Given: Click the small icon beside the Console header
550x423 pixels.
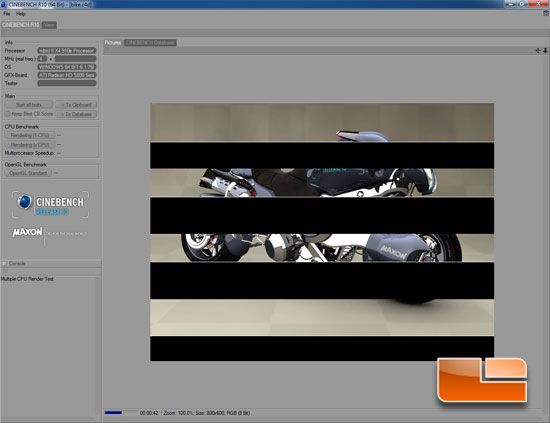Looking at the screenshot, I should (5, 263).
